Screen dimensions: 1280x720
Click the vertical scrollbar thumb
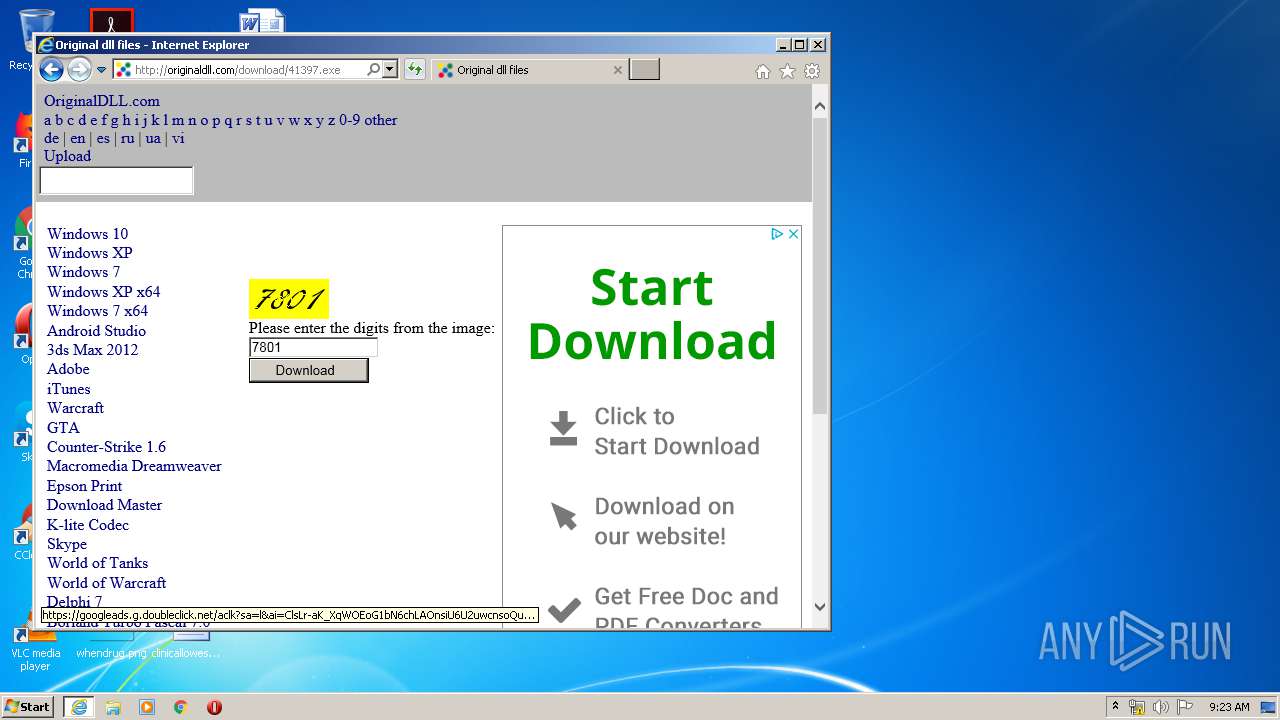coord(820,266)
